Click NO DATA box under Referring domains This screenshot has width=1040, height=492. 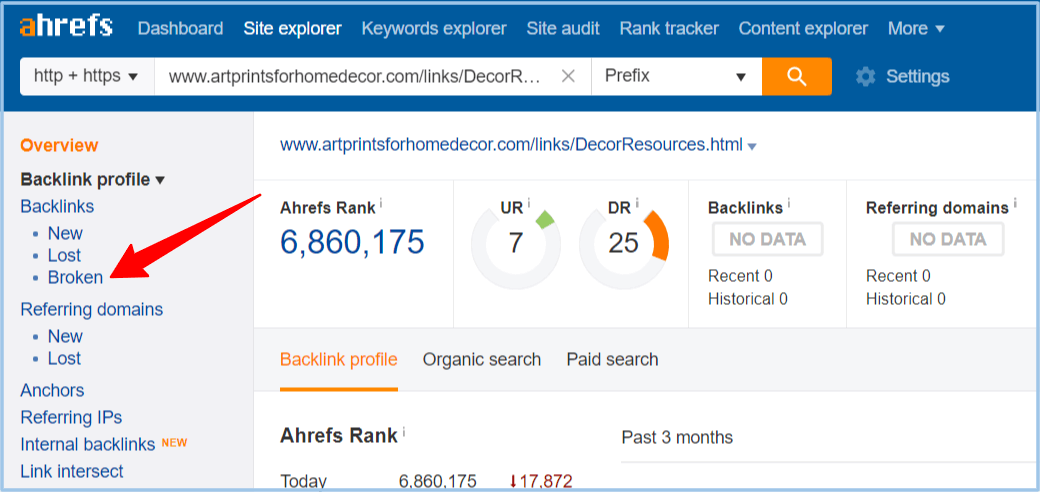(948, 239)
